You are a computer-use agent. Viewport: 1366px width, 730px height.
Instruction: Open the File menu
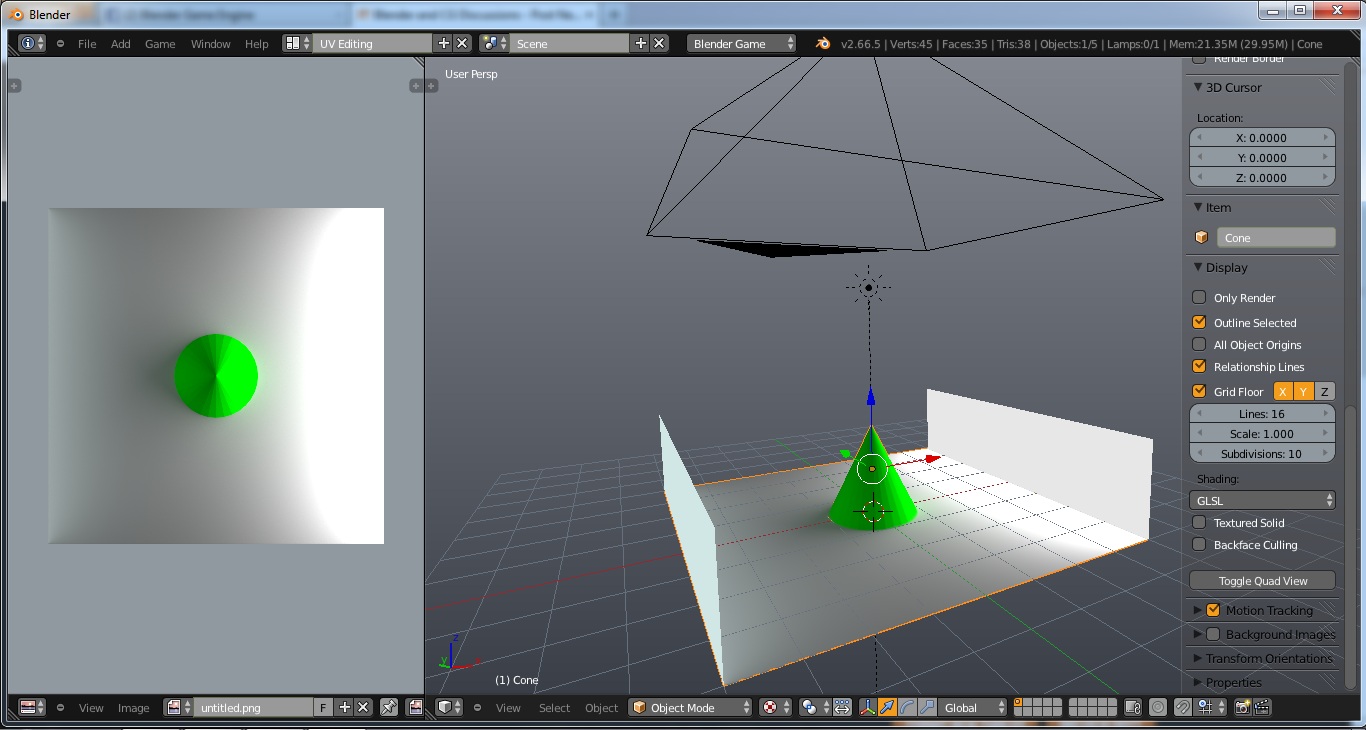87,44
